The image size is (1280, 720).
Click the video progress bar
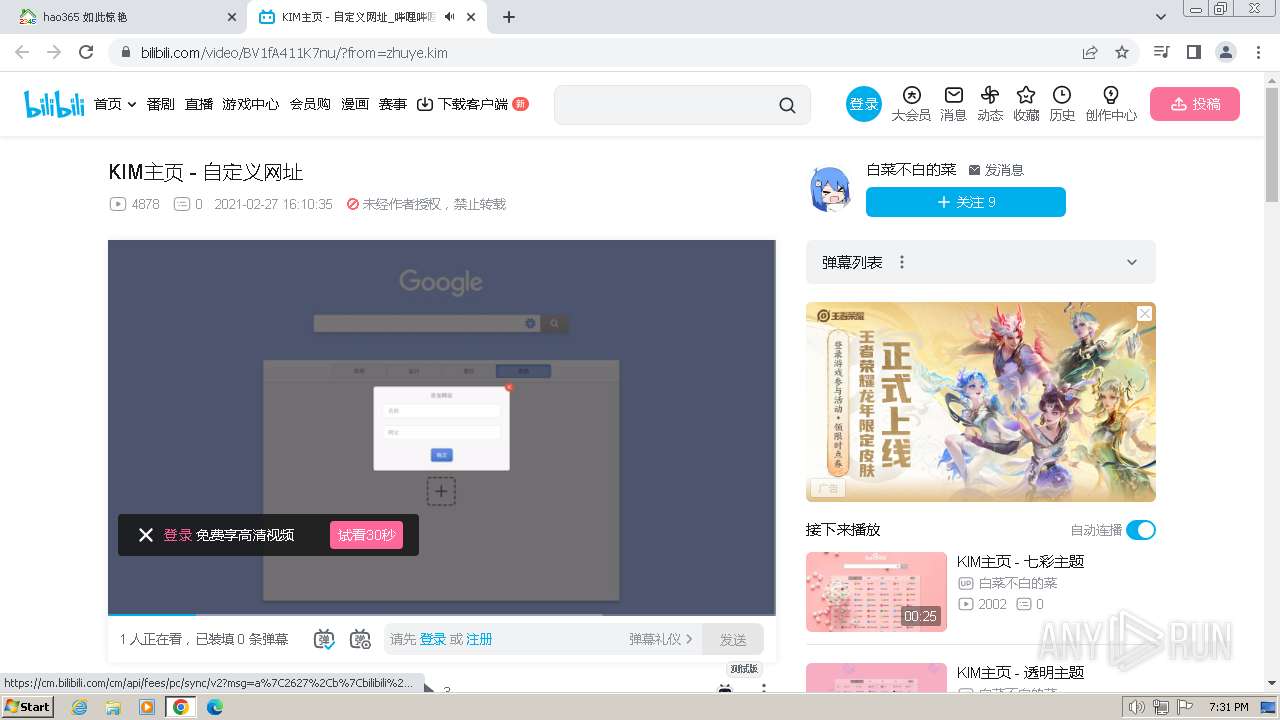442,614
